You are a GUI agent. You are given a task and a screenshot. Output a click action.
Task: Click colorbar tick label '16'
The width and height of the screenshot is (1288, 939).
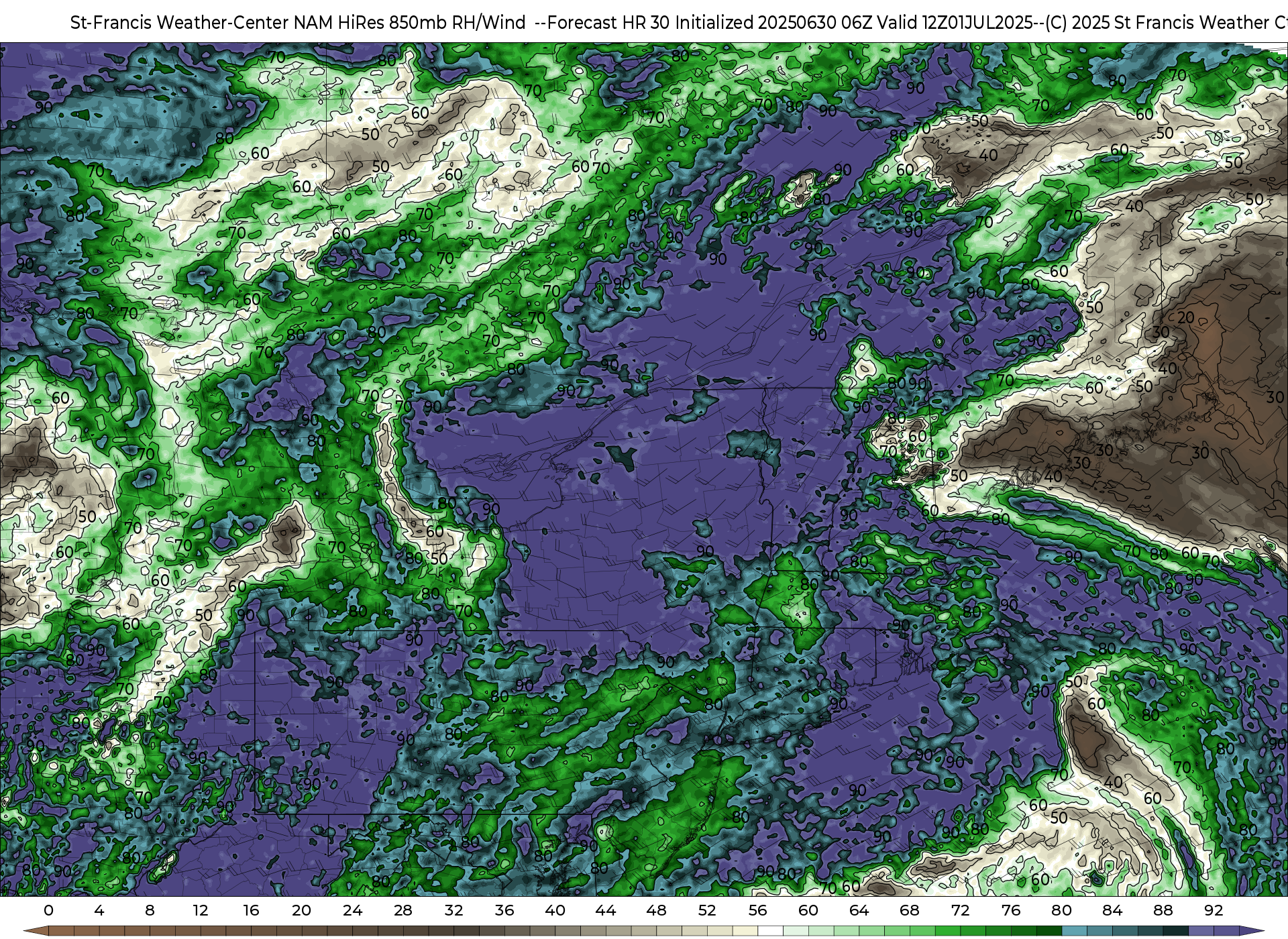[251, 910]
